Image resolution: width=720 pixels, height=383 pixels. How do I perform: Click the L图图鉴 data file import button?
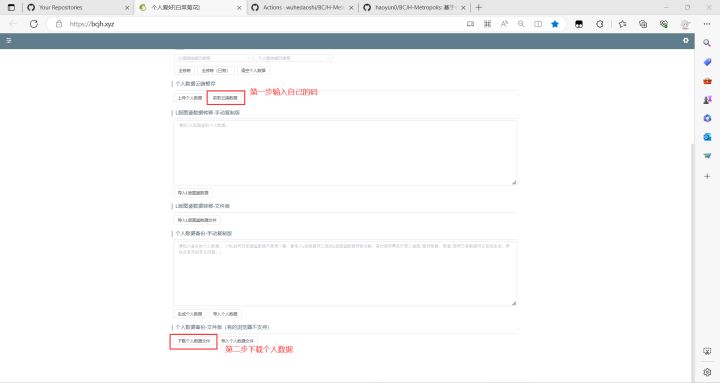pos(197,220)
